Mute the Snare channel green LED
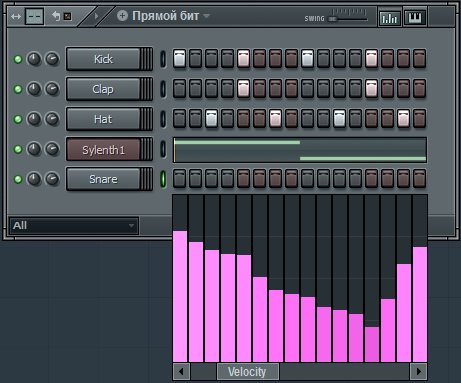Image resolution: width=461 pixels, height=383 pixels. click(18, 179)
